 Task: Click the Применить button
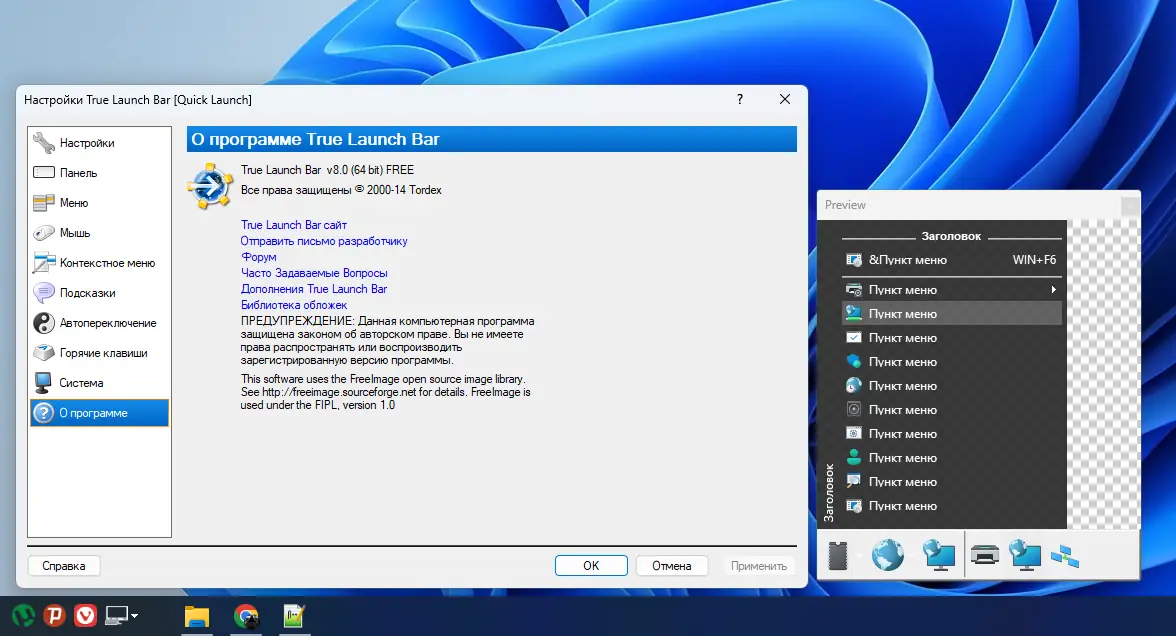click(758, 566)
